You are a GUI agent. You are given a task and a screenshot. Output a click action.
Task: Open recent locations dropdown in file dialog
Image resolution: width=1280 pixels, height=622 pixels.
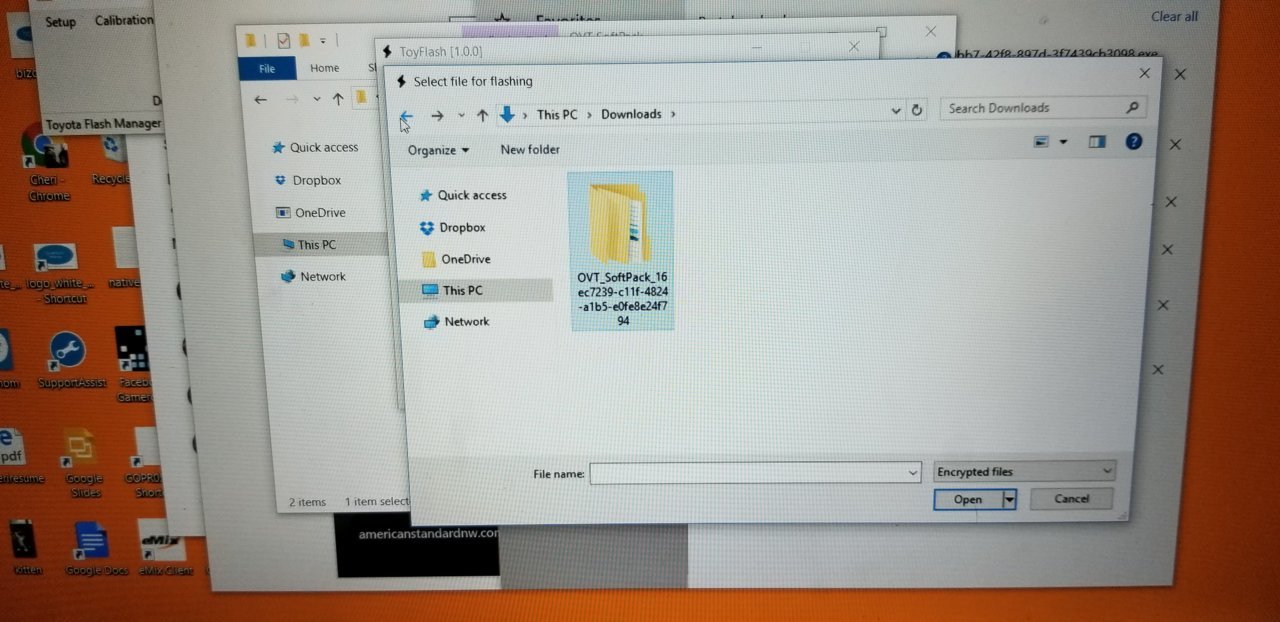(461, 116)
